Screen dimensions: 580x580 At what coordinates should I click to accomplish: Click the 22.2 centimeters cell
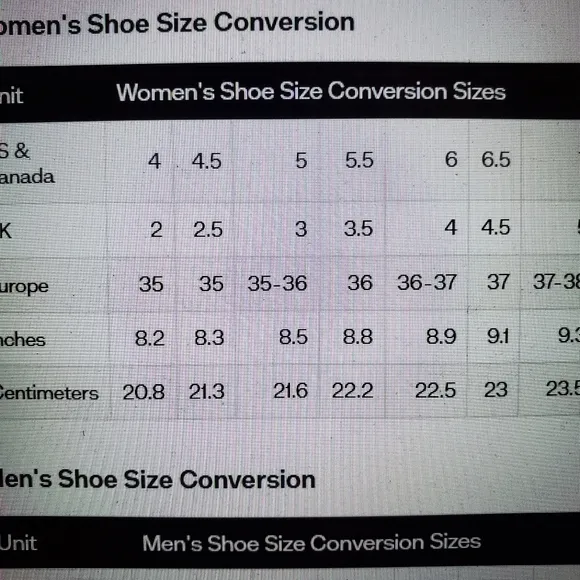pos(352,391)
